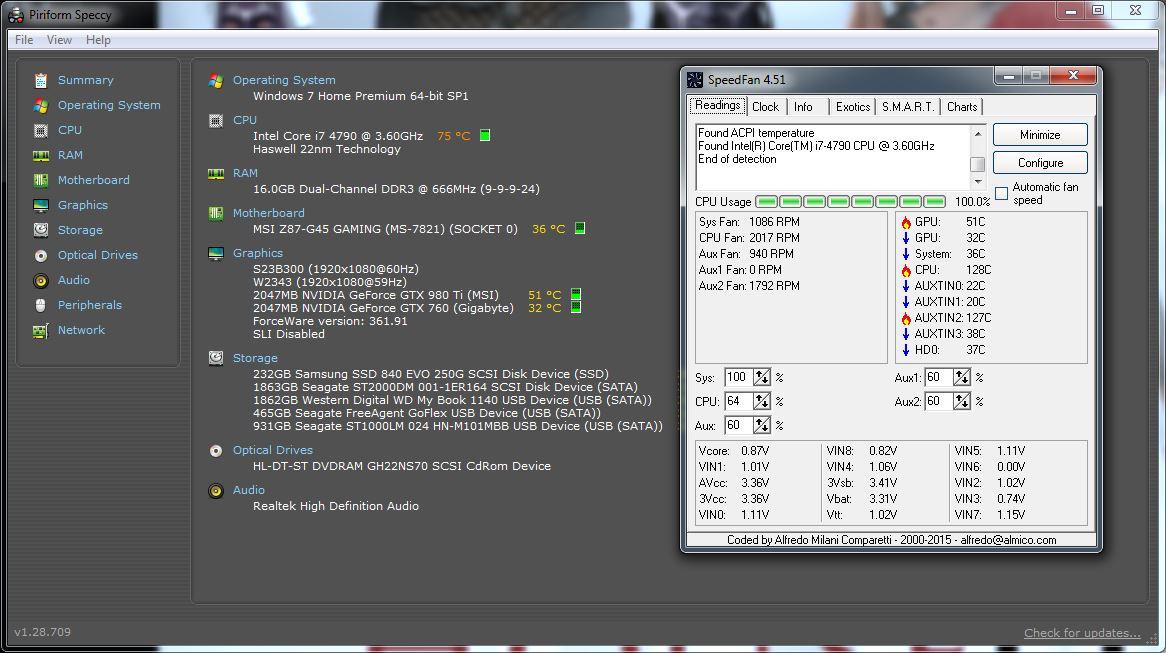Adjust the Aux1 fan speed stepper
The height and width of the screenshot is (653, 1166).
tap(962, 377)
